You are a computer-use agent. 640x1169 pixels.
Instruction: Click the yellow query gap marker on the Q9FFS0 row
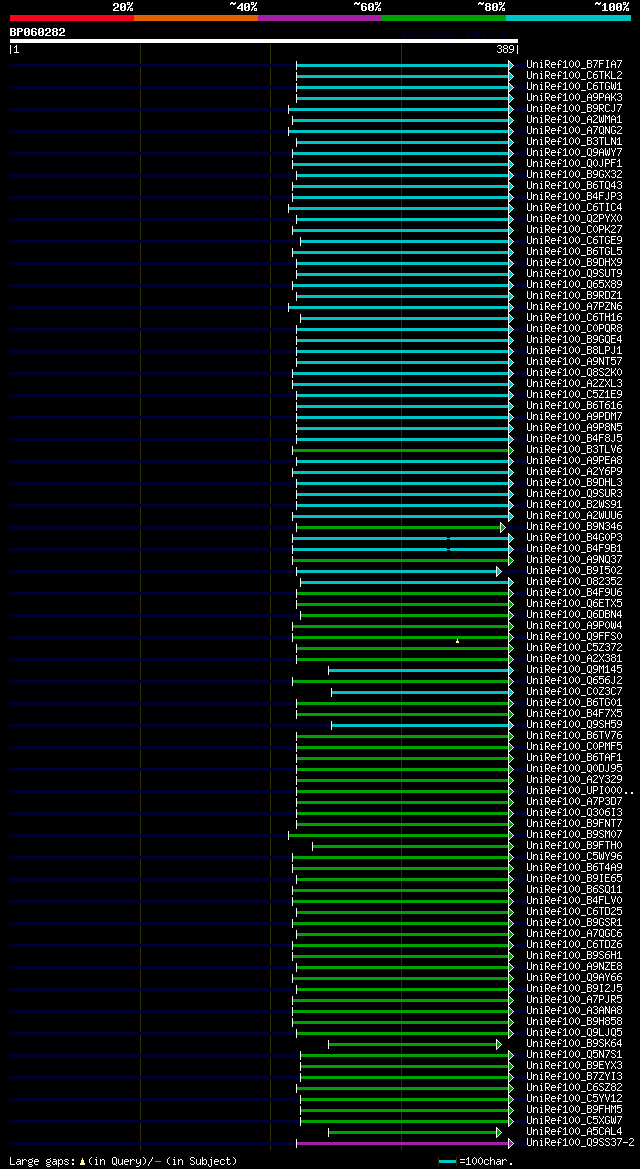(x=457, y=640)
